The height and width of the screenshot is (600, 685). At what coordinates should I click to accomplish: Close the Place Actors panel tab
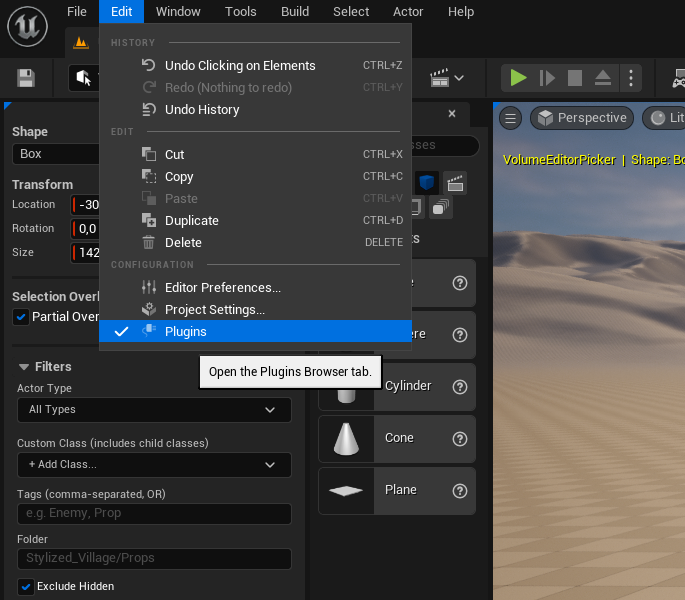(452, 114)
